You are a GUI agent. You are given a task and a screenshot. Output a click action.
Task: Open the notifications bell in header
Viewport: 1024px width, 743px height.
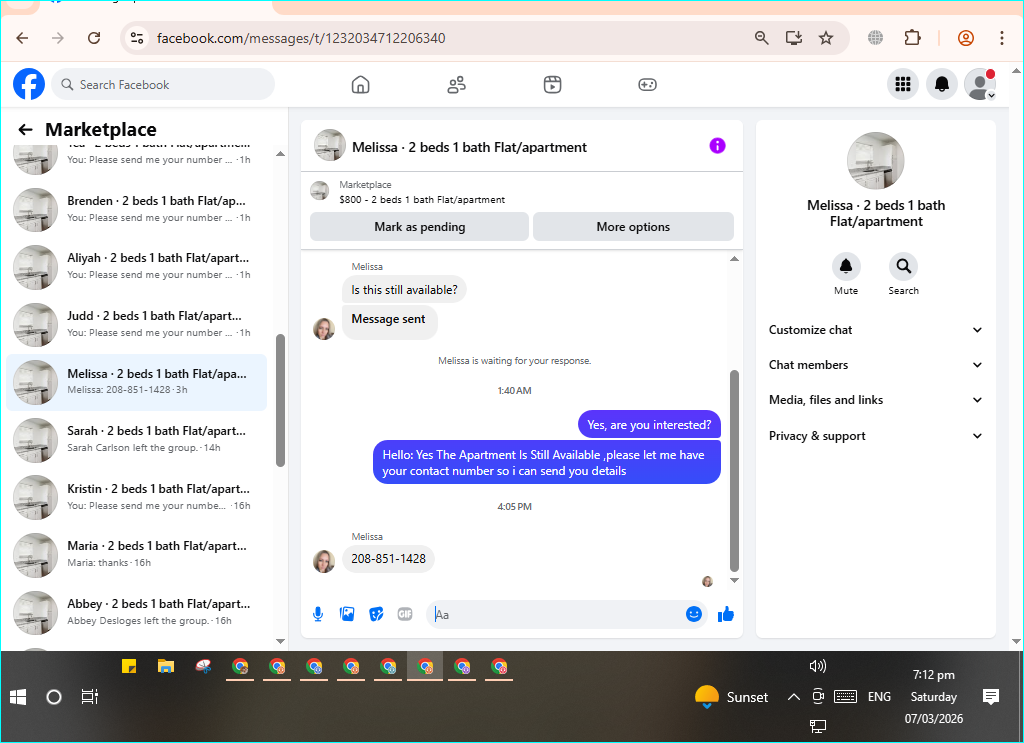click(x=942, y=84)
